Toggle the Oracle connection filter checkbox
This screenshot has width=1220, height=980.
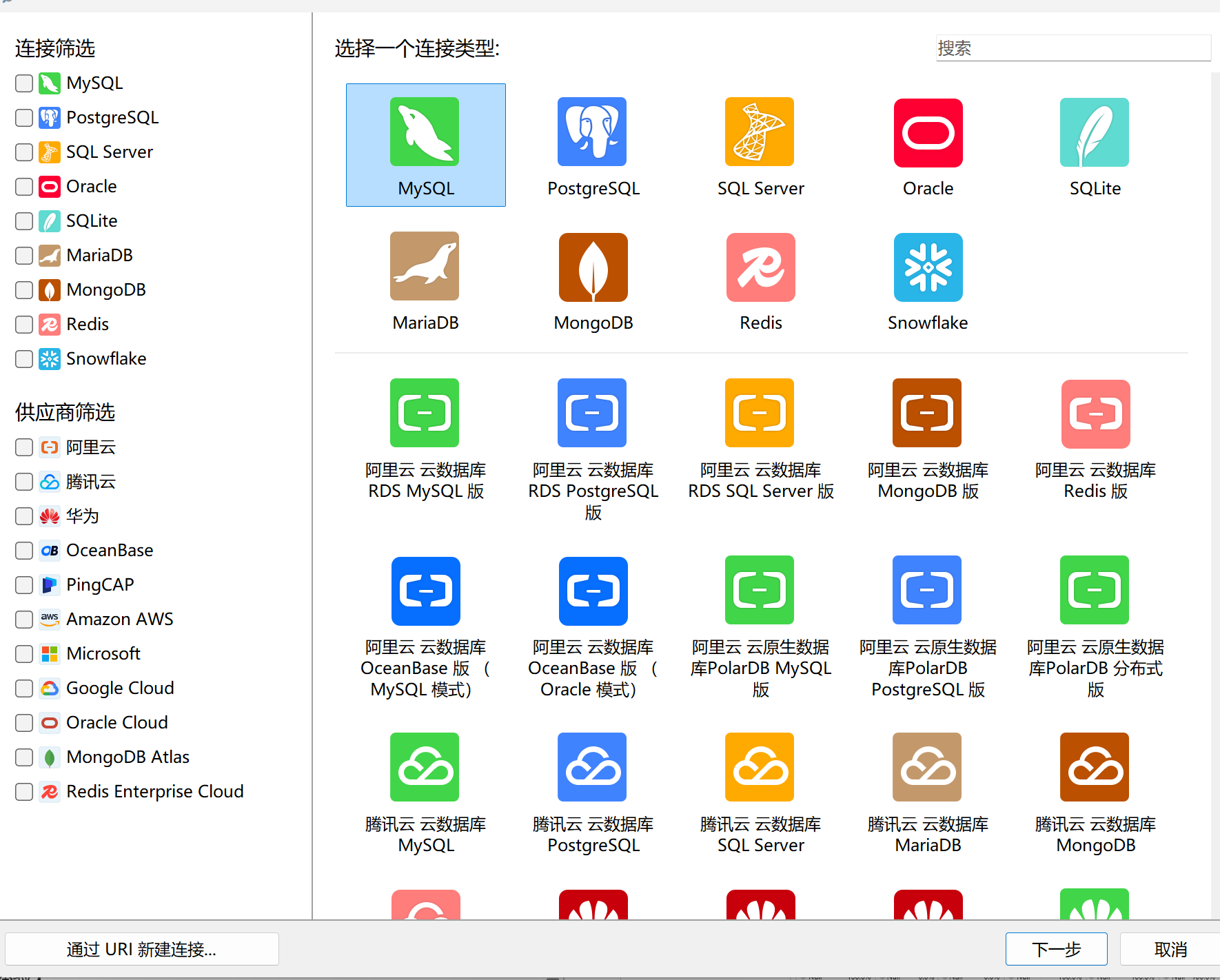pos(24,187)
